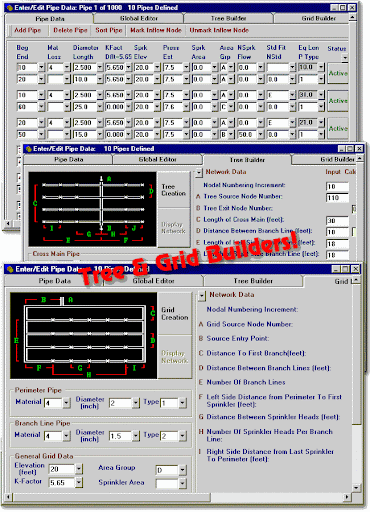Click 'Distance To First Branch(feet):' label
The height and width of the screenshot is (512, 370).
point(256,353)
